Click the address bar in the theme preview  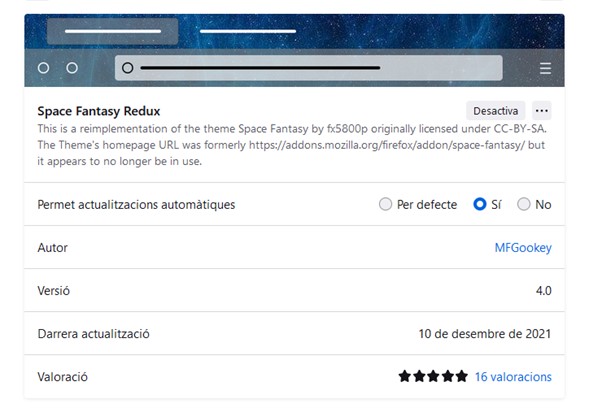(x=308, y=68)
